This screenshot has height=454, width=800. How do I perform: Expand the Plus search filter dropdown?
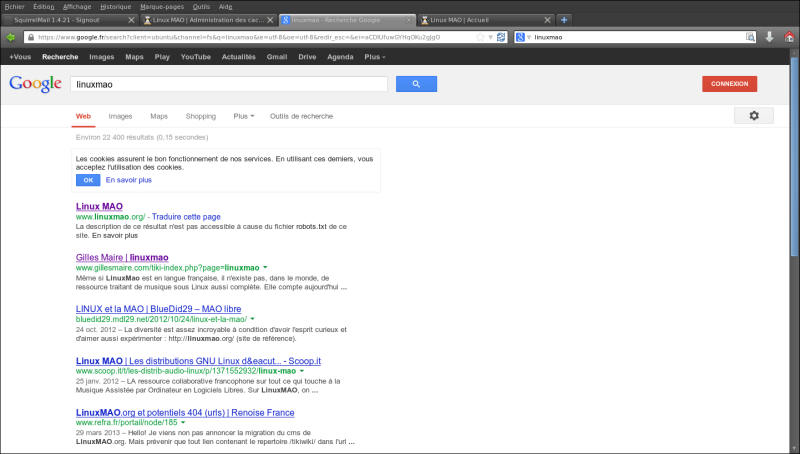tap(243, 116)
